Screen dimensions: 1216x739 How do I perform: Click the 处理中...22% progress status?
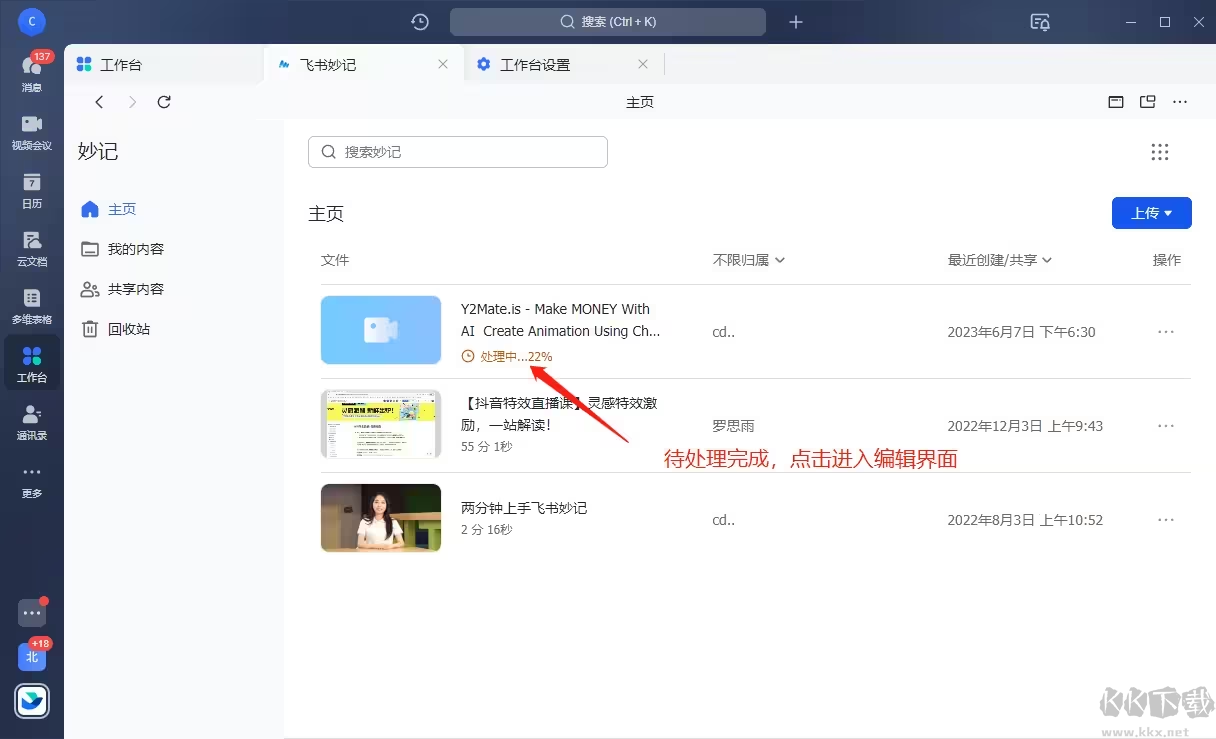point(507,357)
